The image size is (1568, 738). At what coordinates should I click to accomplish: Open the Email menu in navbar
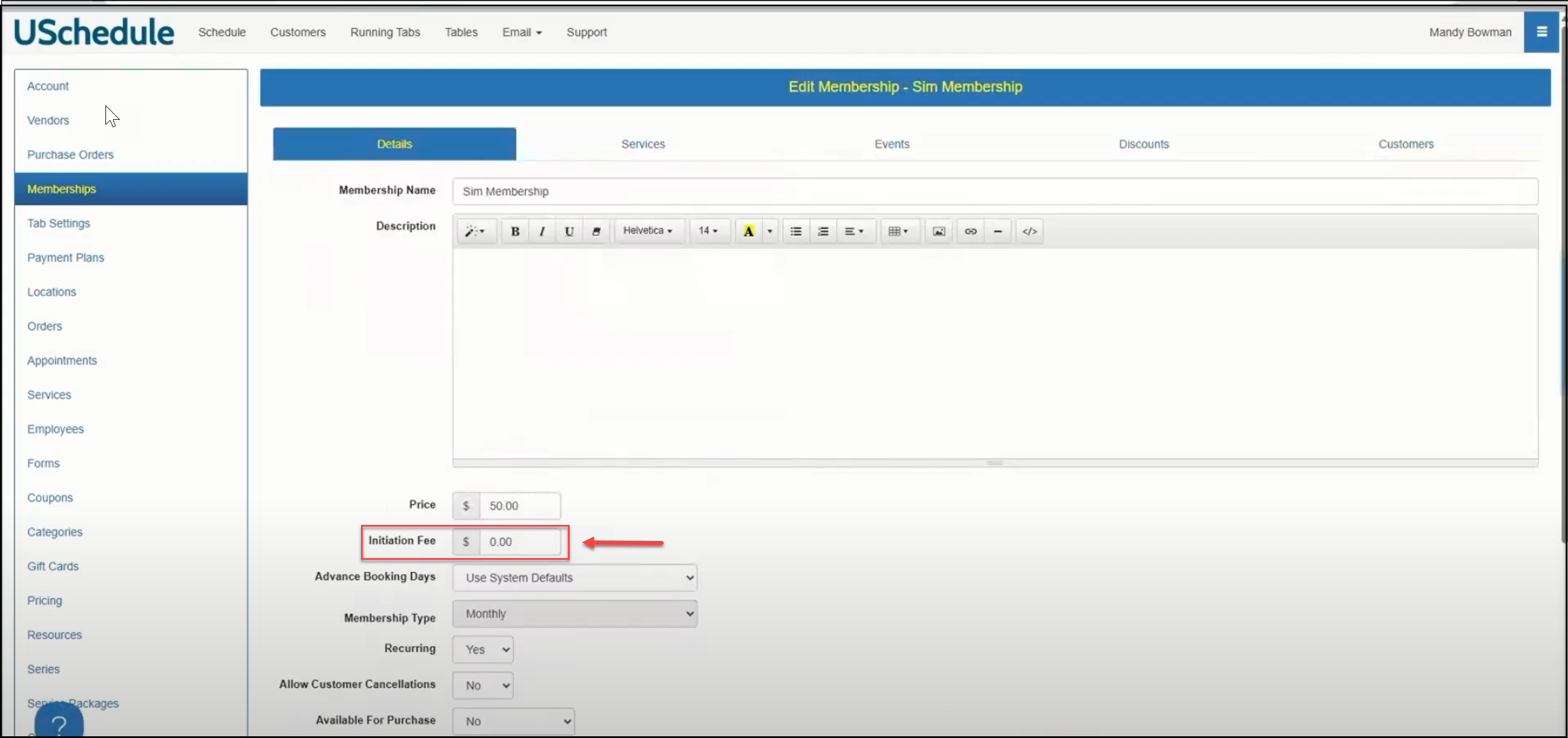coord(522,32)
